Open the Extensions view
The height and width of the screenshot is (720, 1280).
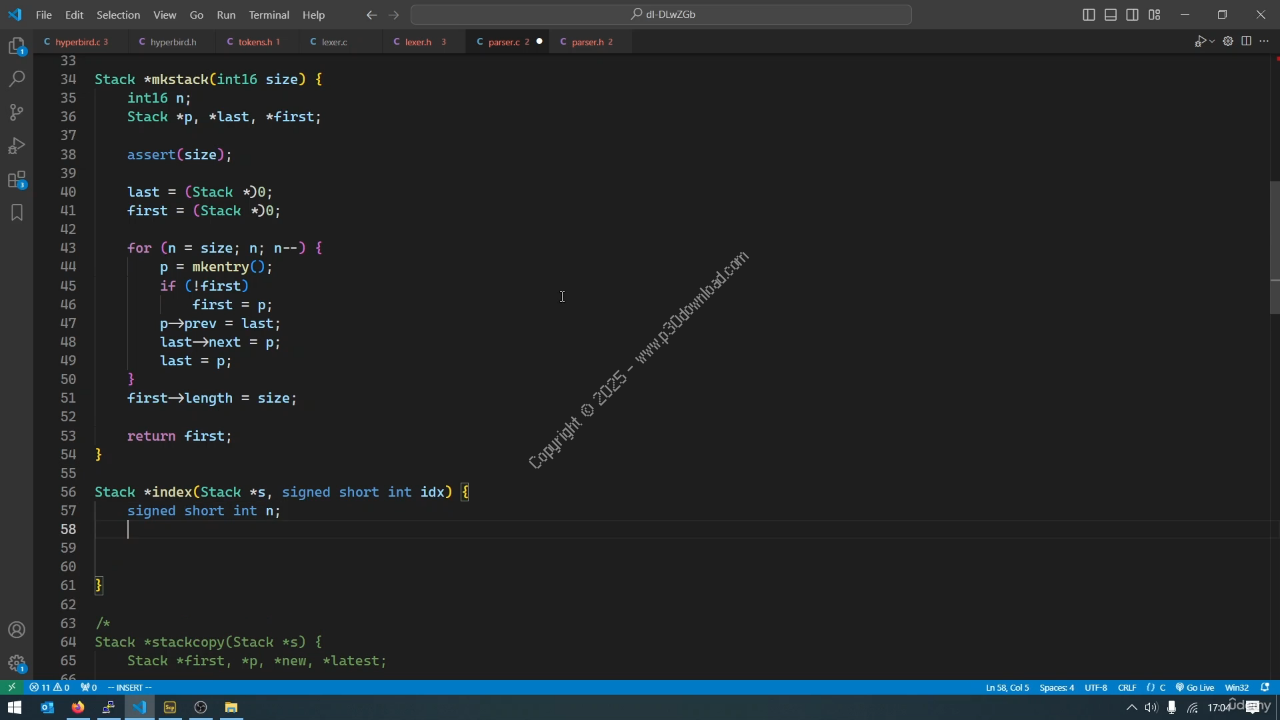(17, 180)
